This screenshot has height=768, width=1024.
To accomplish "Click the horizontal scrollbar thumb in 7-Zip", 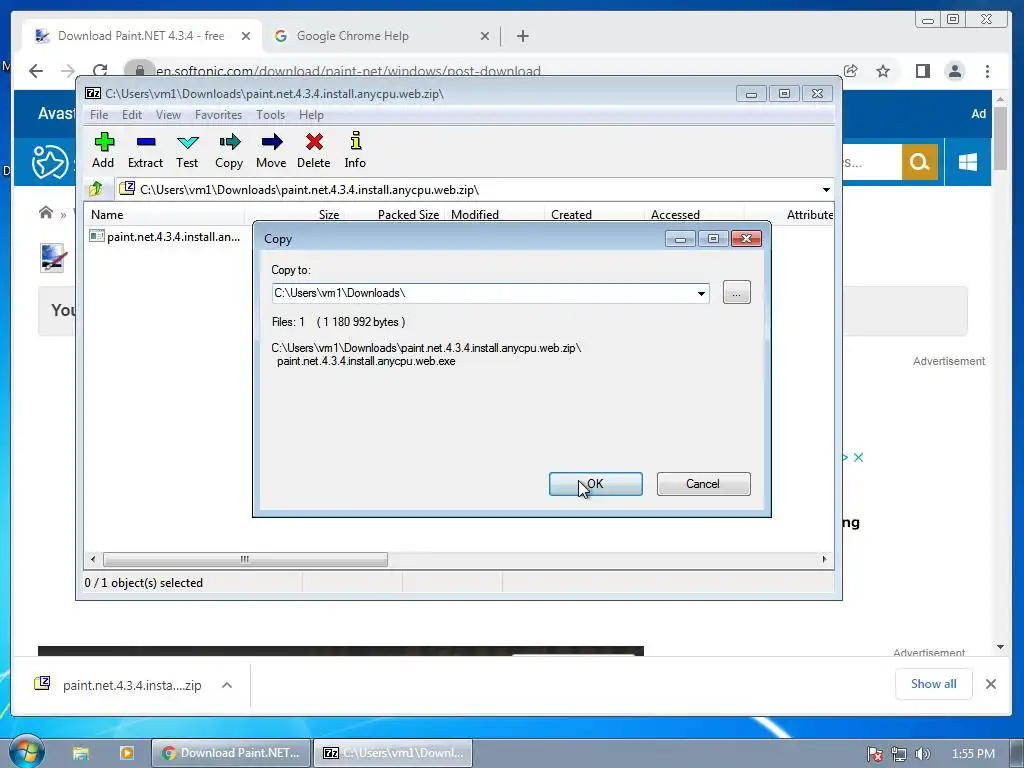I will [x=245, y=560].
